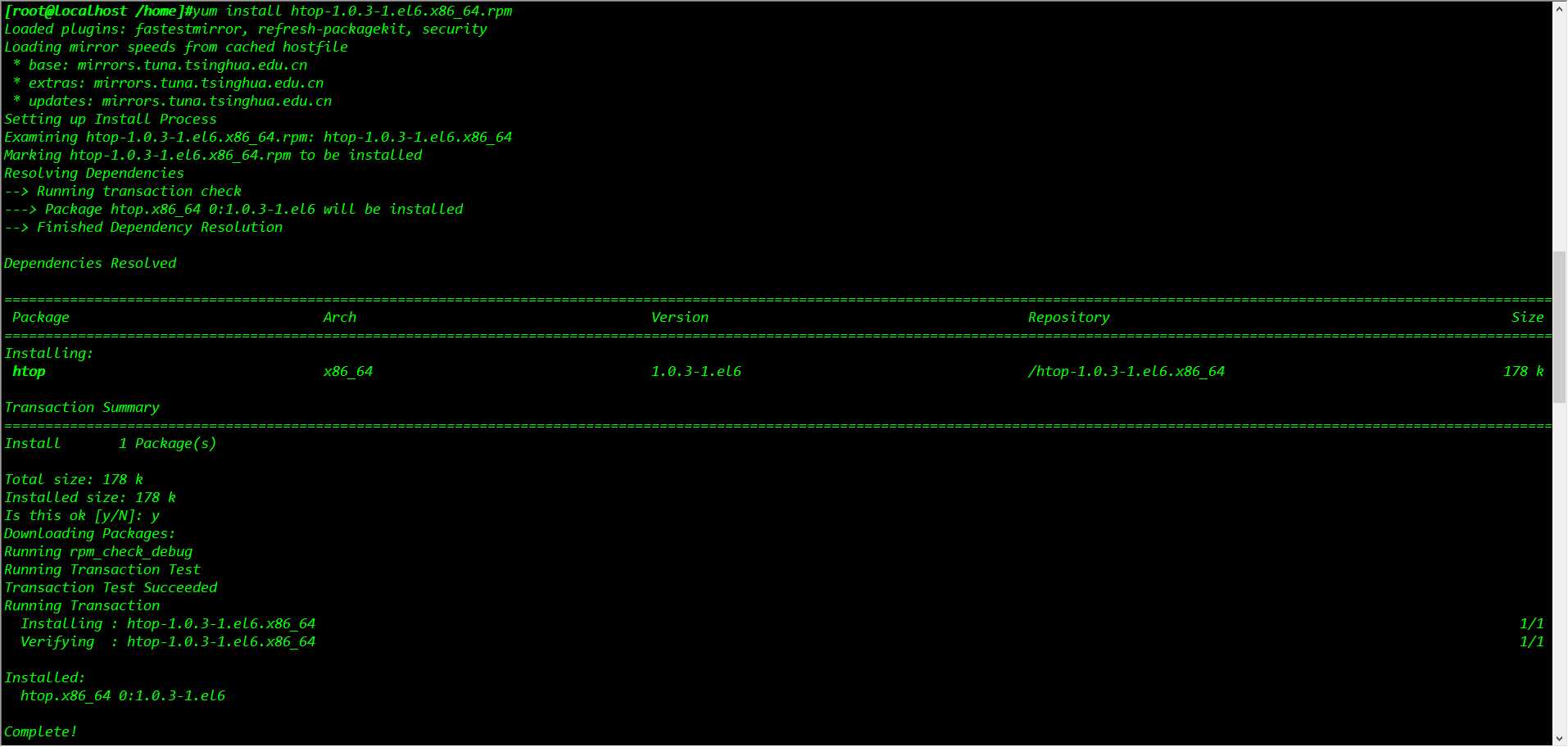The image size is (1568, 747).
Task: Click the 'Installing:' label above the table row
Action: pos(49,353)
